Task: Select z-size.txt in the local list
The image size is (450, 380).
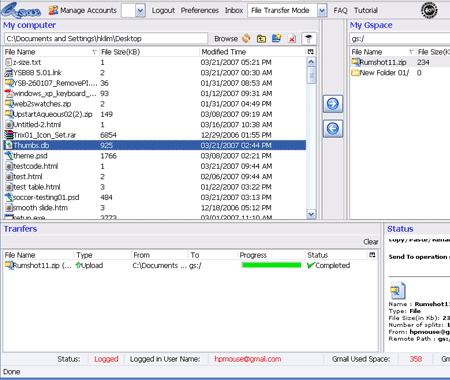Action: click(155, 62)
